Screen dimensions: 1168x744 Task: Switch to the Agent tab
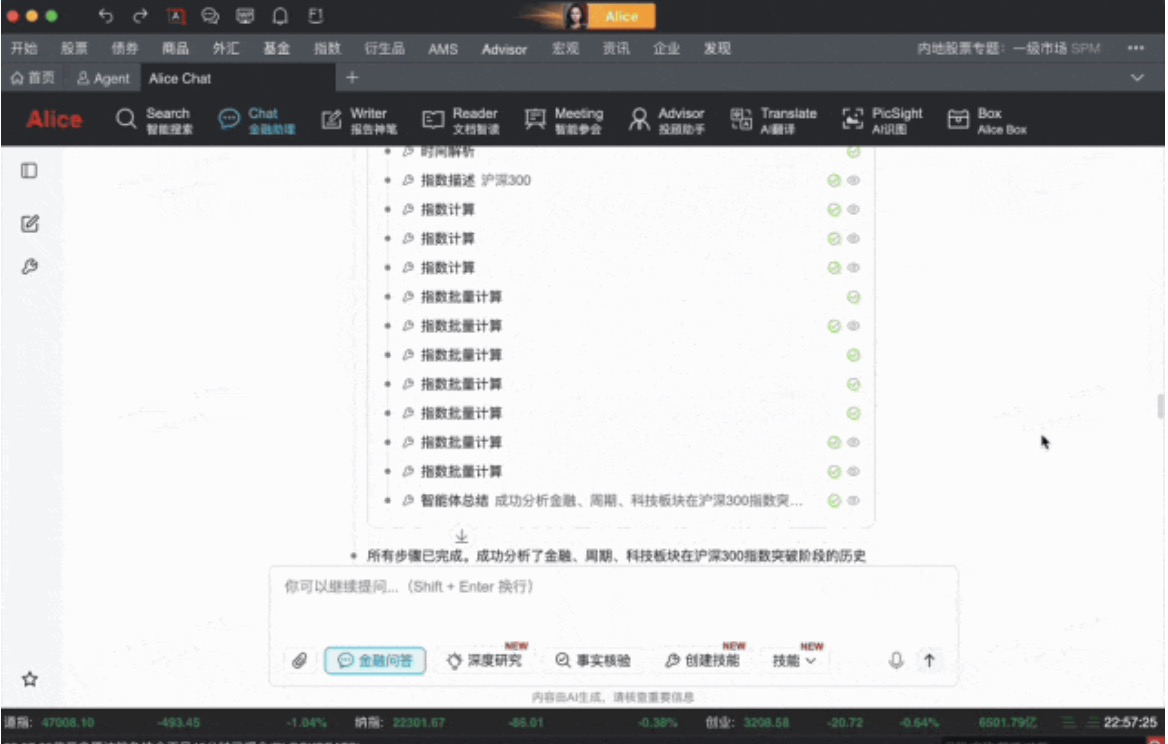click(103, 77)
